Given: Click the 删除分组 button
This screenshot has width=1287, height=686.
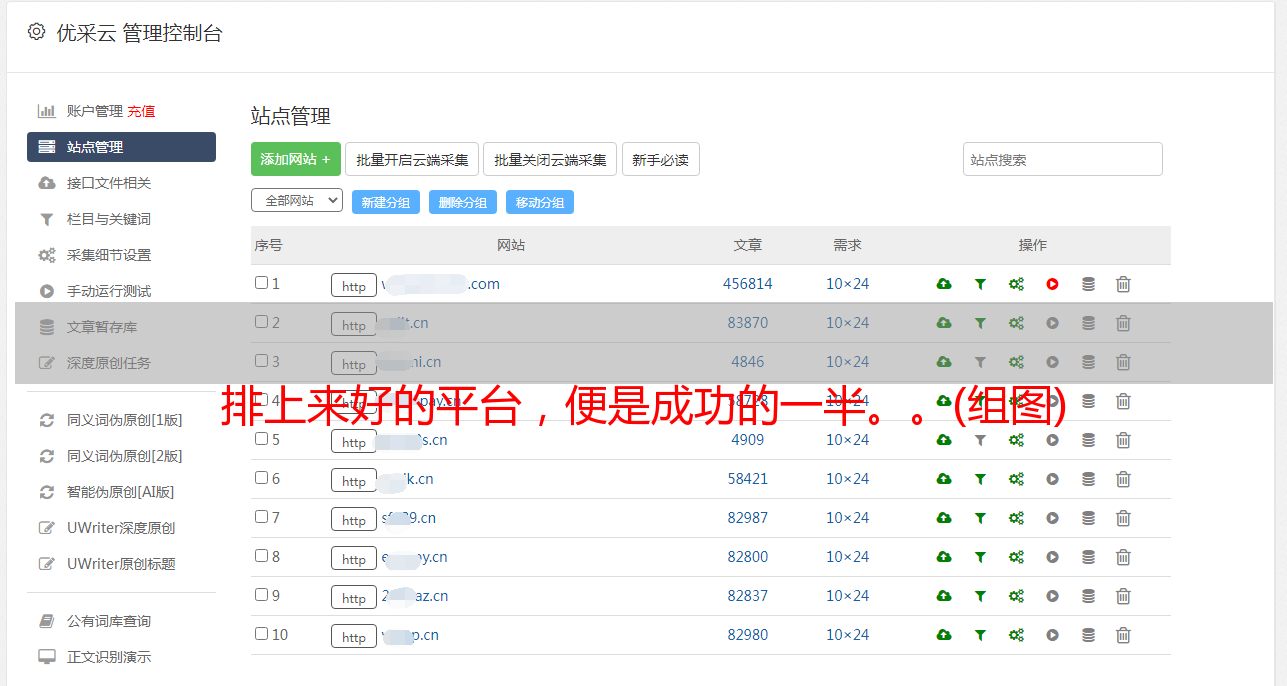Looking at the screenshot, I should click(463, 202).
